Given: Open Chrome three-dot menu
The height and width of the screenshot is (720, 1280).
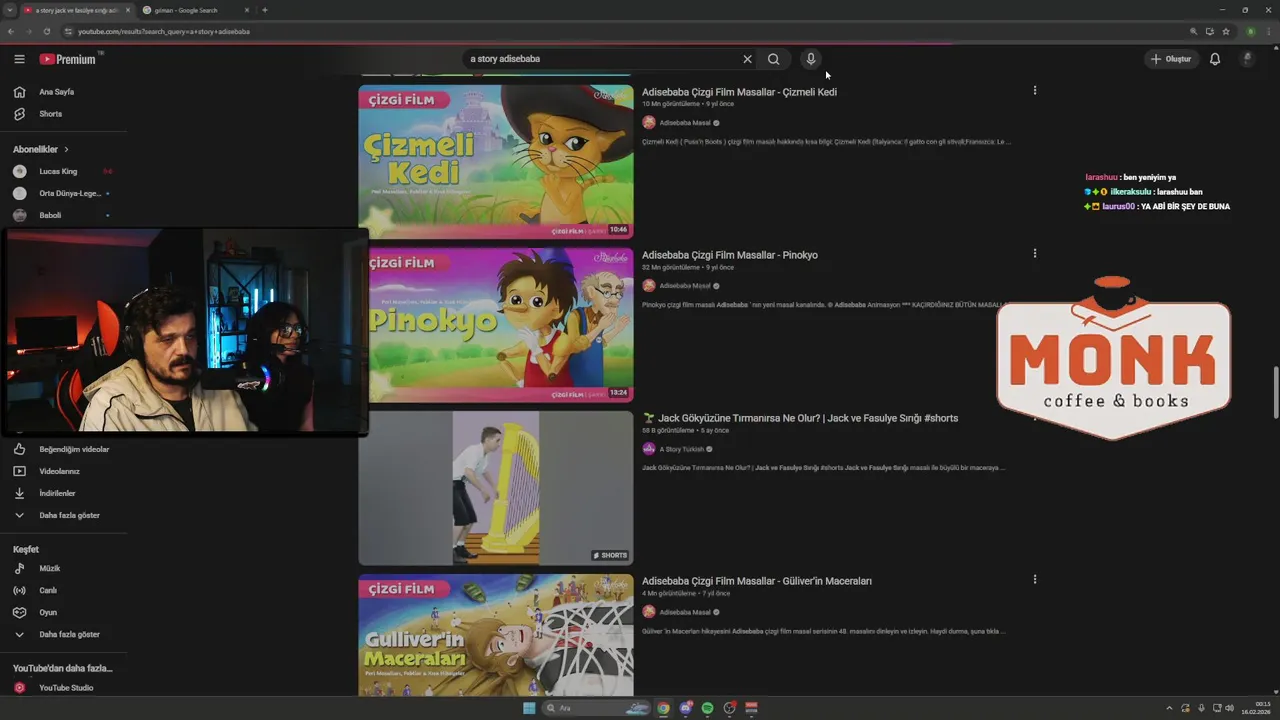Looking at the screenshot, I should pyautogui.click(x=1269, y=31).
